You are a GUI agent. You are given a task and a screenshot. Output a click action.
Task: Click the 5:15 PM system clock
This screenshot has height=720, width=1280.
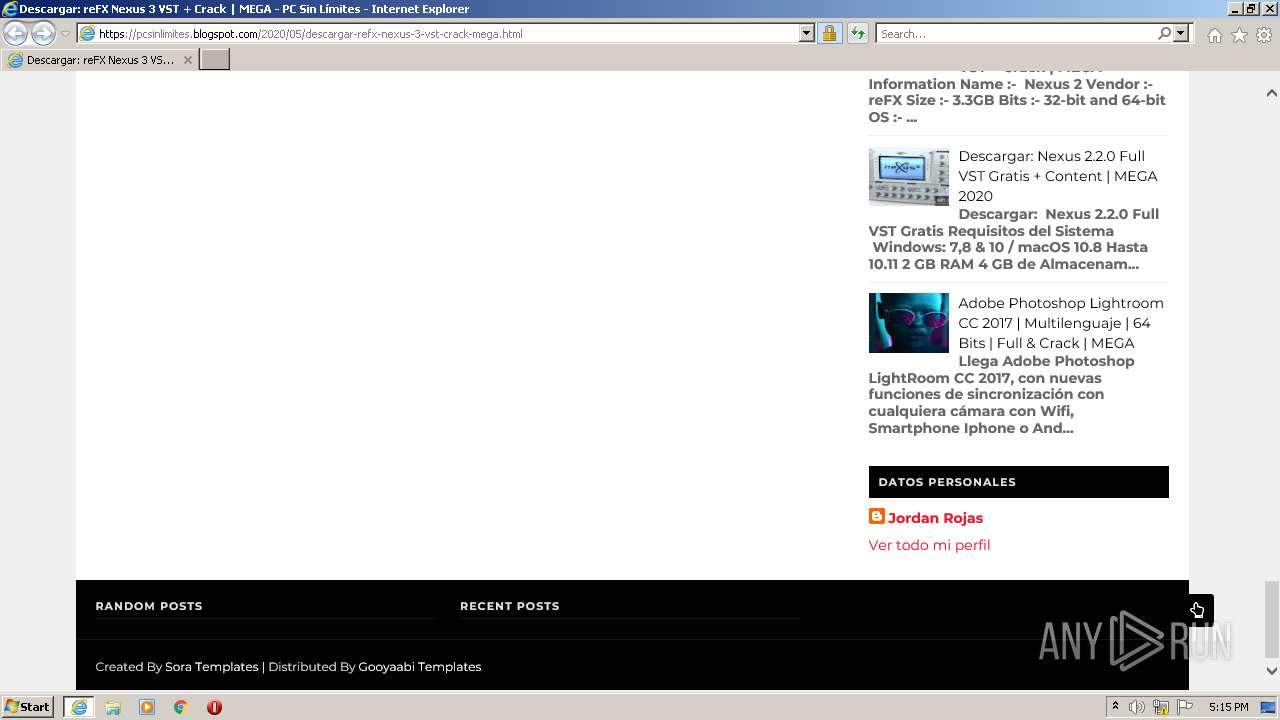coord(1228,707)
